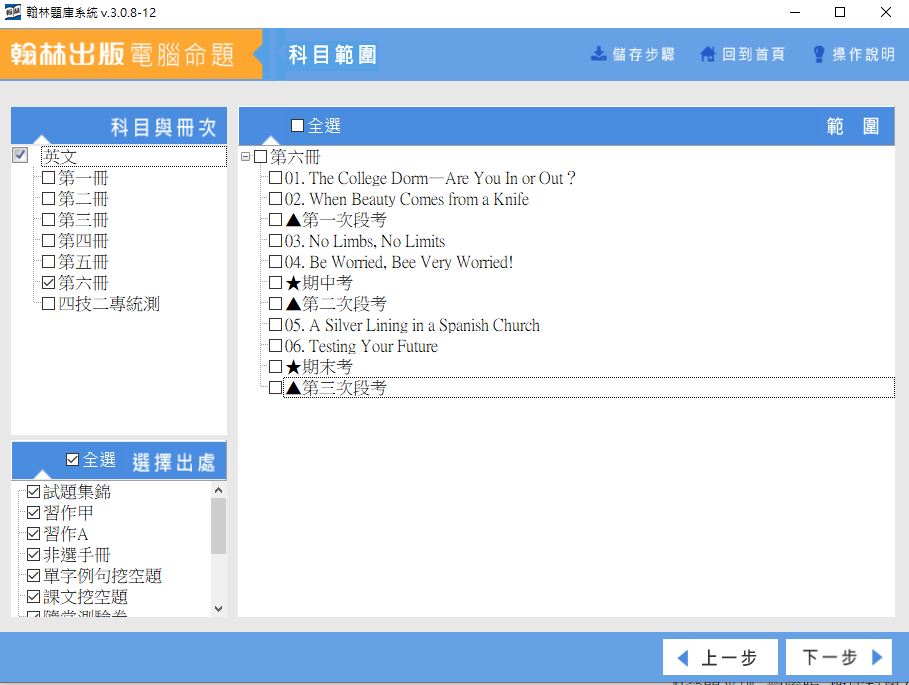Click the app icon in the title bar
This screenshot has height=685, width=909.
[x=12, y=12]
